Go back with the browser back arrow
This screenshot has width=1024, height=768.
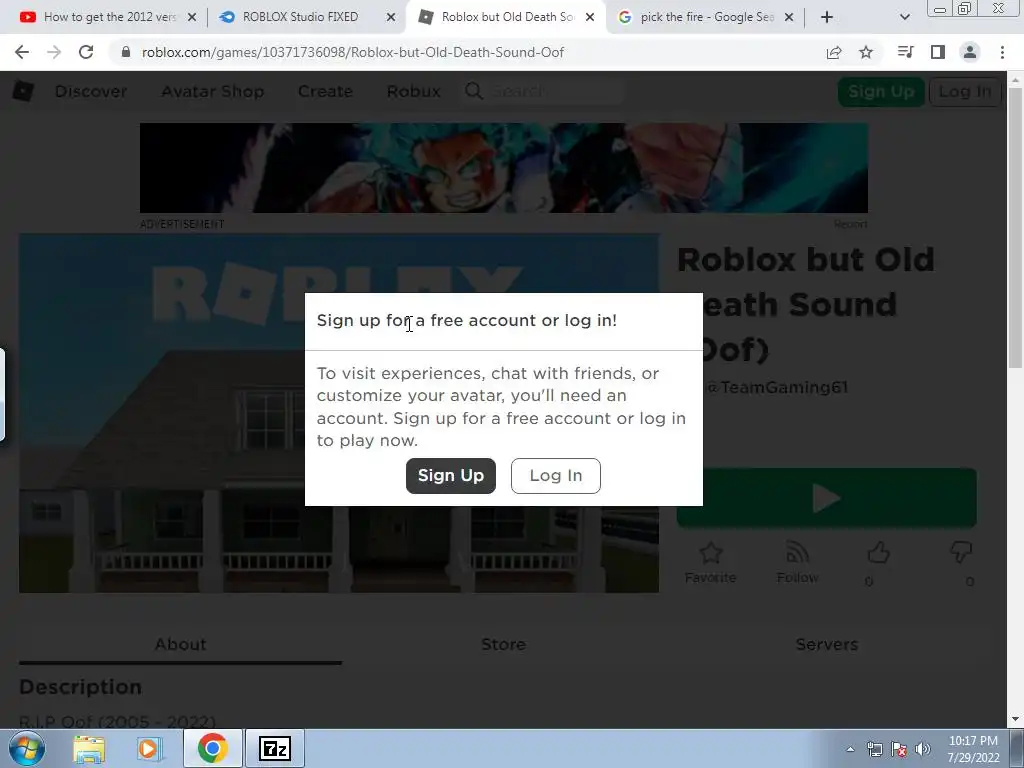coord(22,52)
